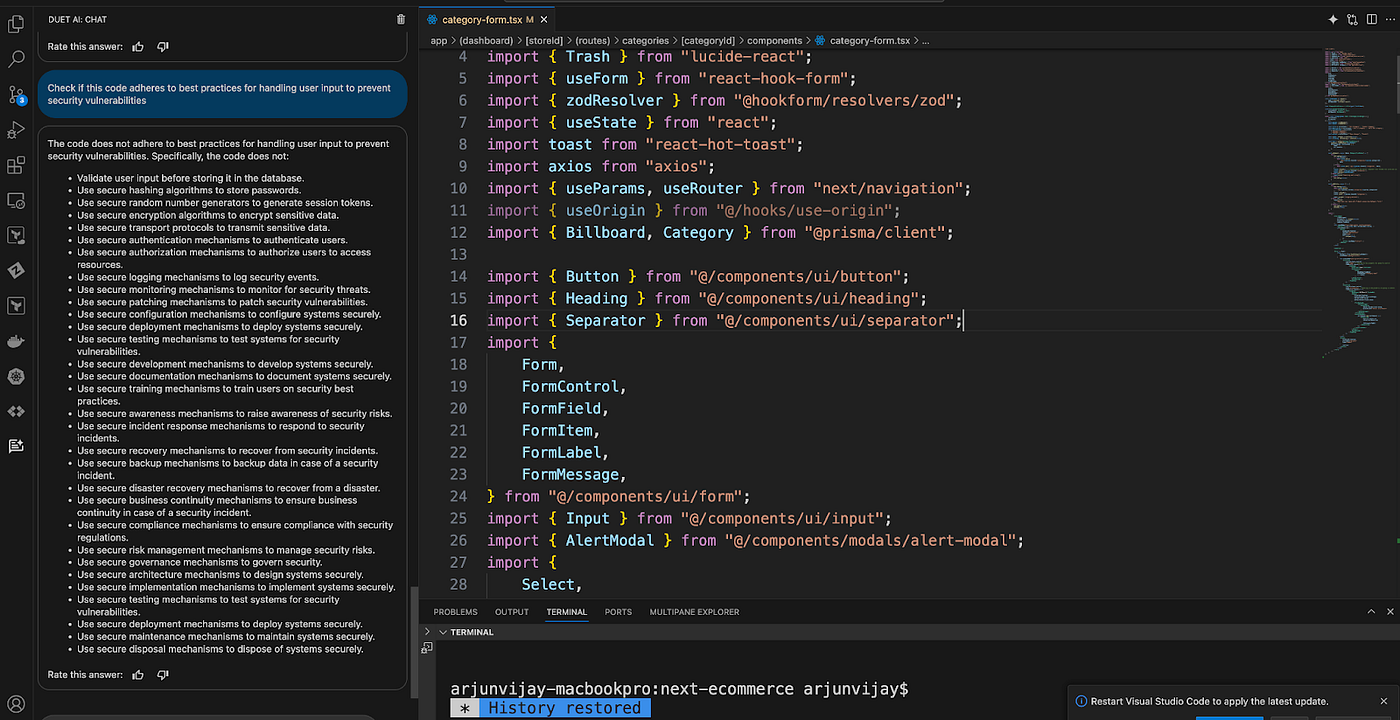The width and height of the screenshot is (1400, 720).
Task: Open the MULTIPANE EXPLORER panel tab
Action: click(694, 612)
